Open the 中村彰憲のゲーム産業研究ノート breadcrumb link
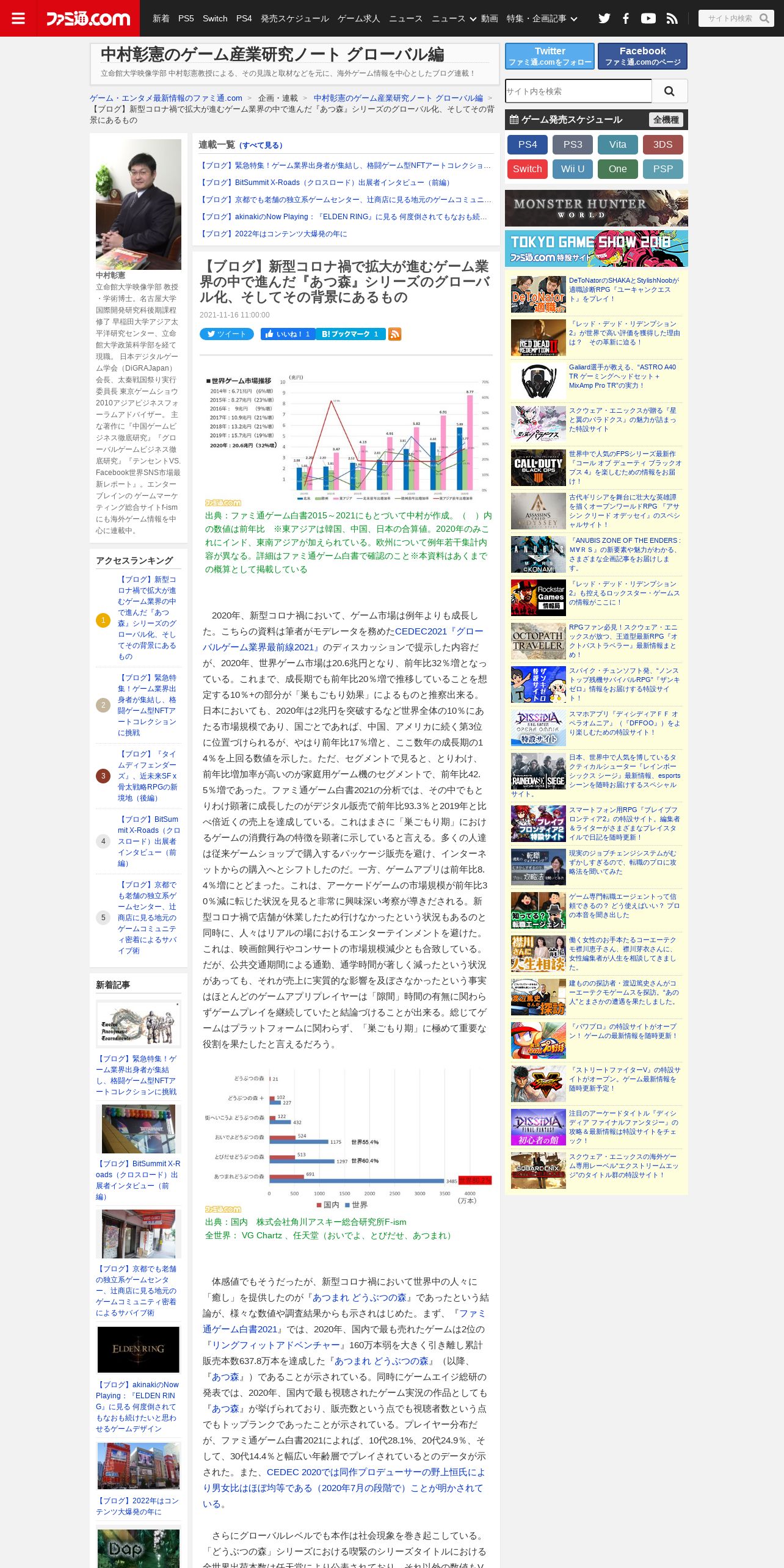 pos(398,98)
